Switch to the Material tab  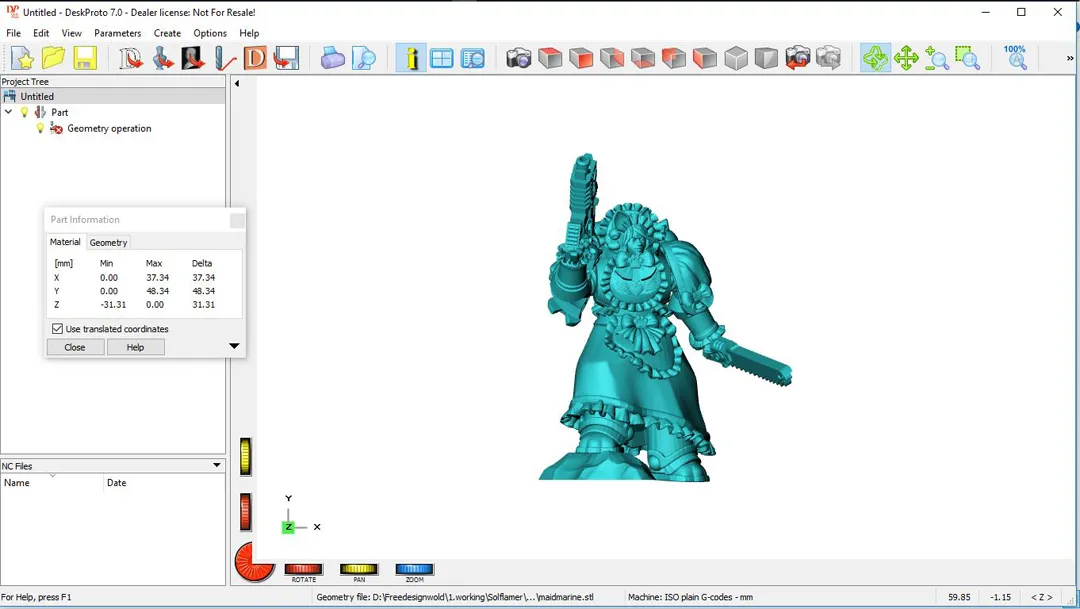coord(65,242)
